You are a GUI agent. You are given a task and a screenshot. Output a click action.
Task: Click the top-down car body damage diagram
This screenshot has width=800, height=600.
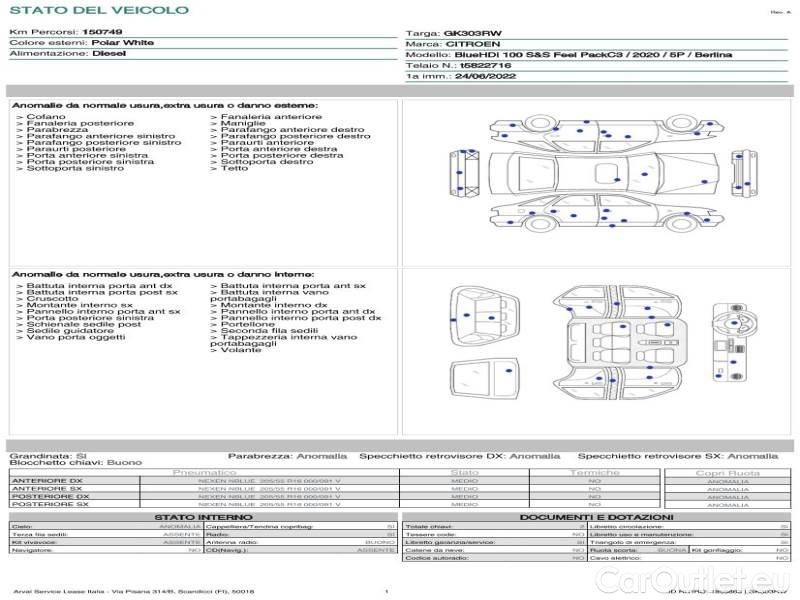[x=605, y=173]
